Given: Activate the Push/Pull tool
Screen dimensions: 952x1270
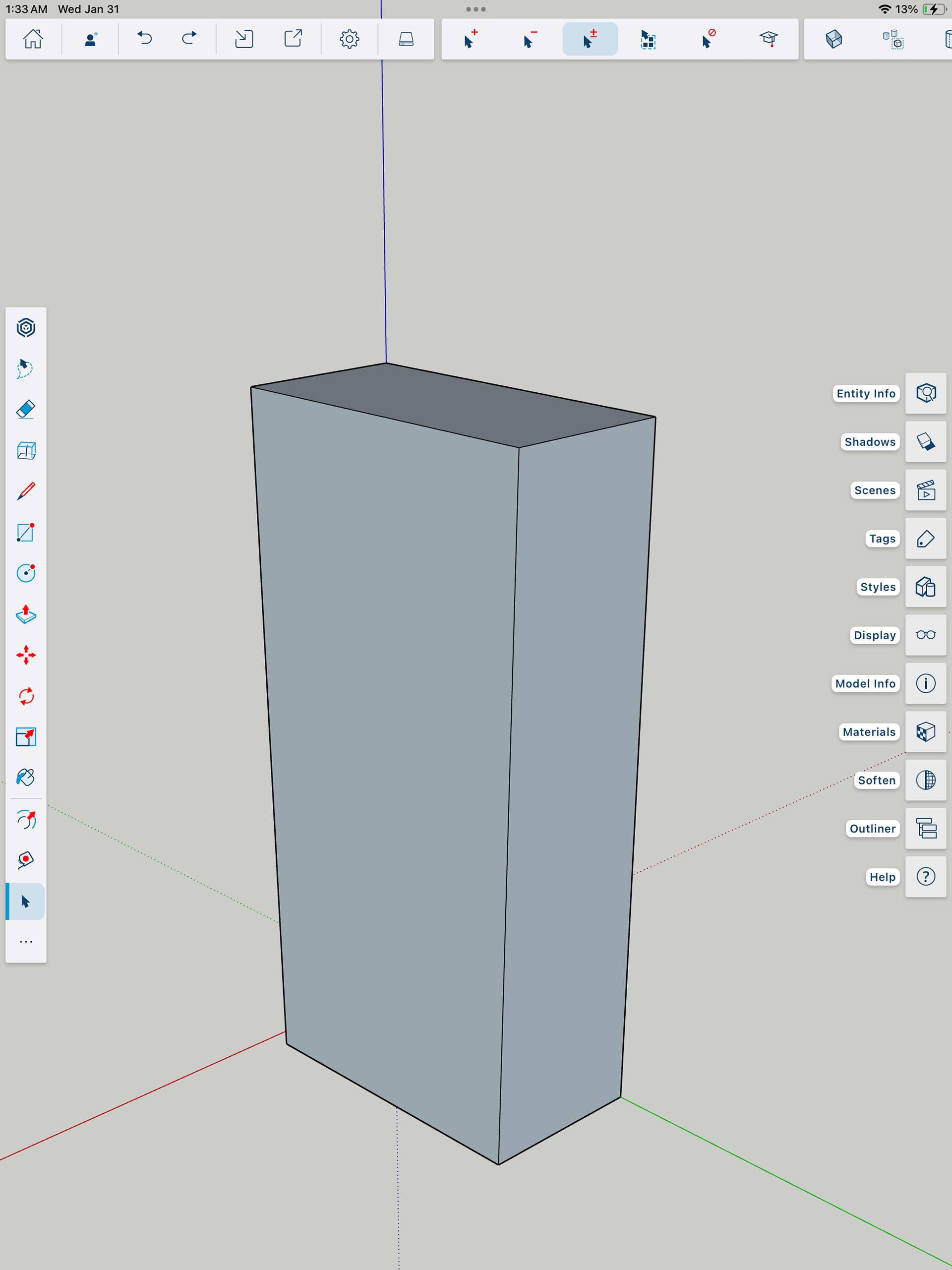Looking at the screenshot, I should [x=26, y=614].
